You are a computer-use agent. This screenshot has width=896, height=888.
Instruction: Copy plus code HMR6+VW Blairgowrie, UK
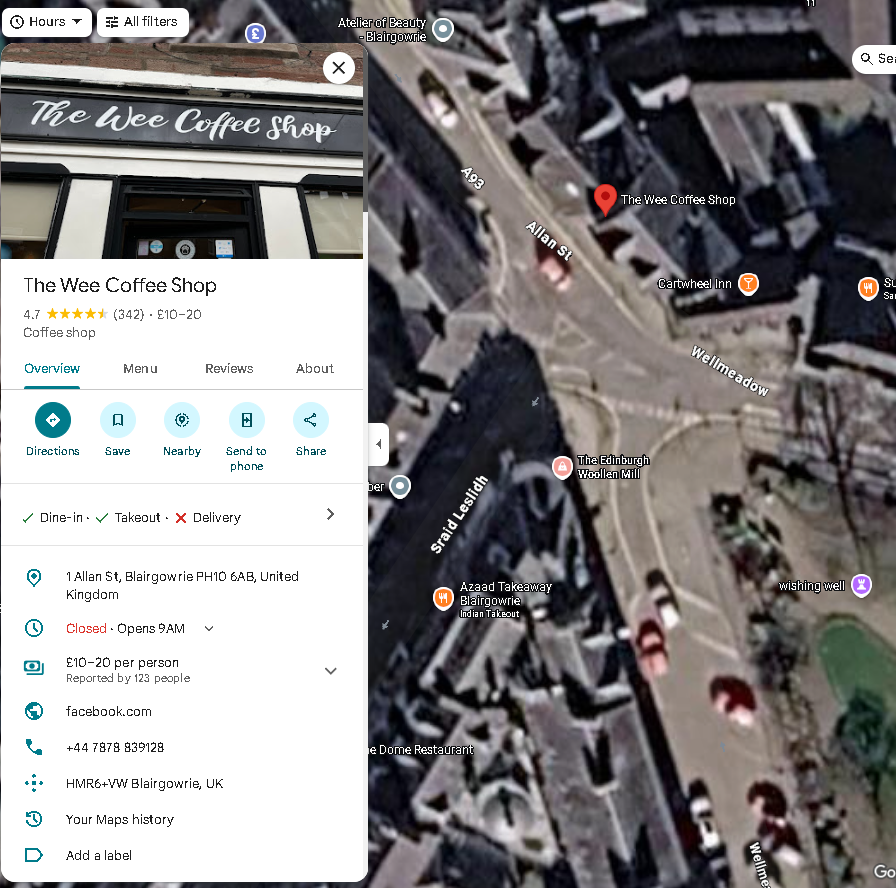[145, 783]
